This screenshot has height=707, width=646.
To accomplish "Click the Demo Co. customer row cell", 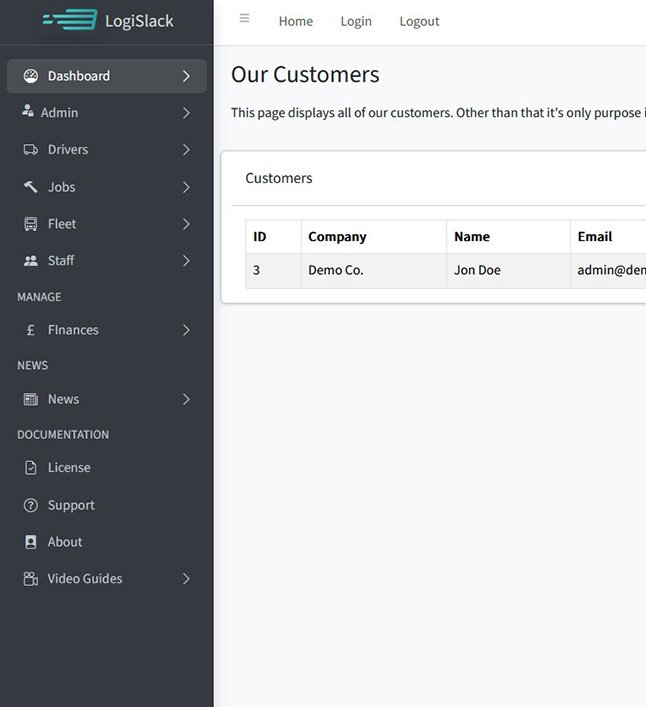I will [336, 270].
